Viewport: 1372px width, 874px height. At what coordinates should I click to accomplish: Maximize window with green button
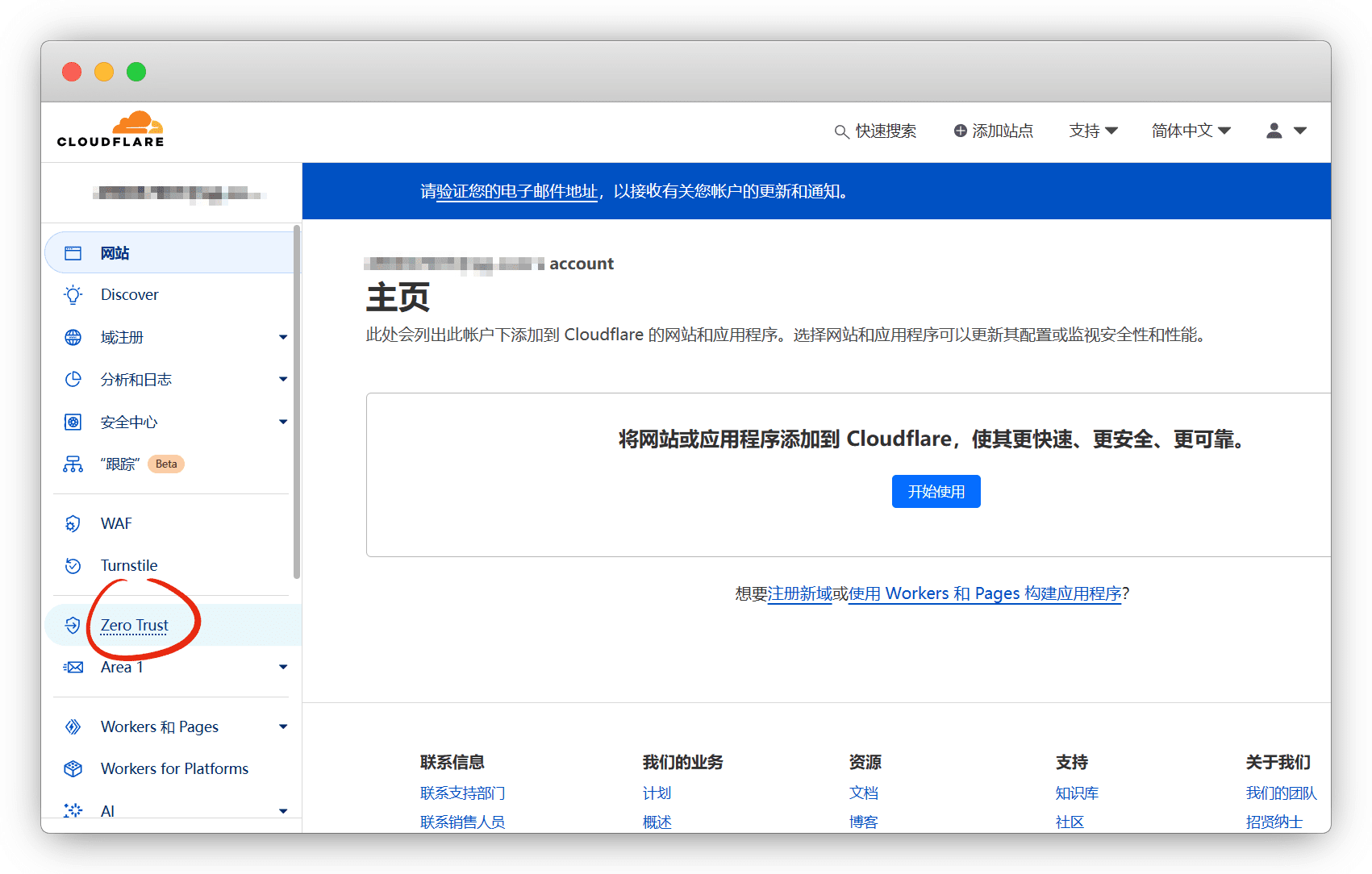pos(136,72)
